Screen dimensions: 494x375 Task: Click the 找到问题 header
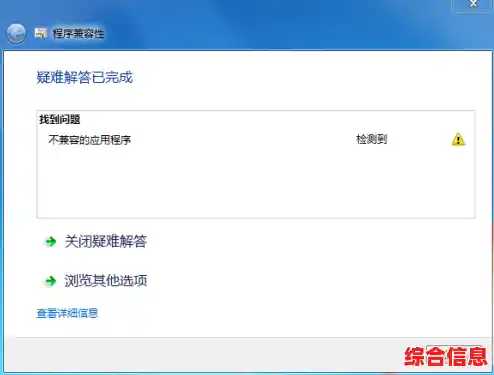coord(60,119)
